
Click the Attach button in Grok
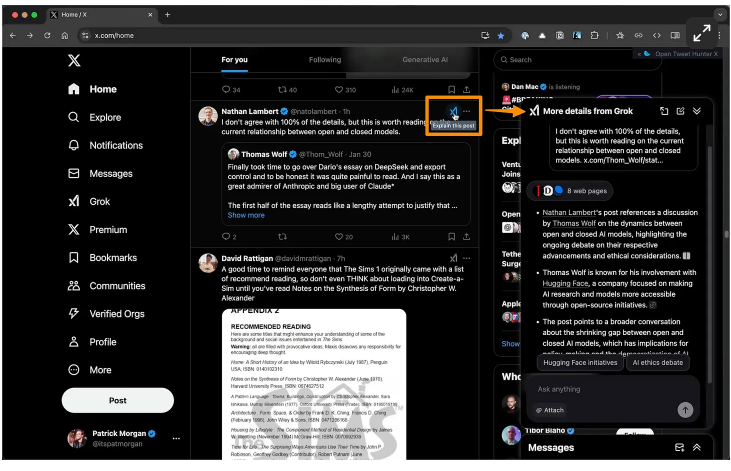click(x=550, y=410)
